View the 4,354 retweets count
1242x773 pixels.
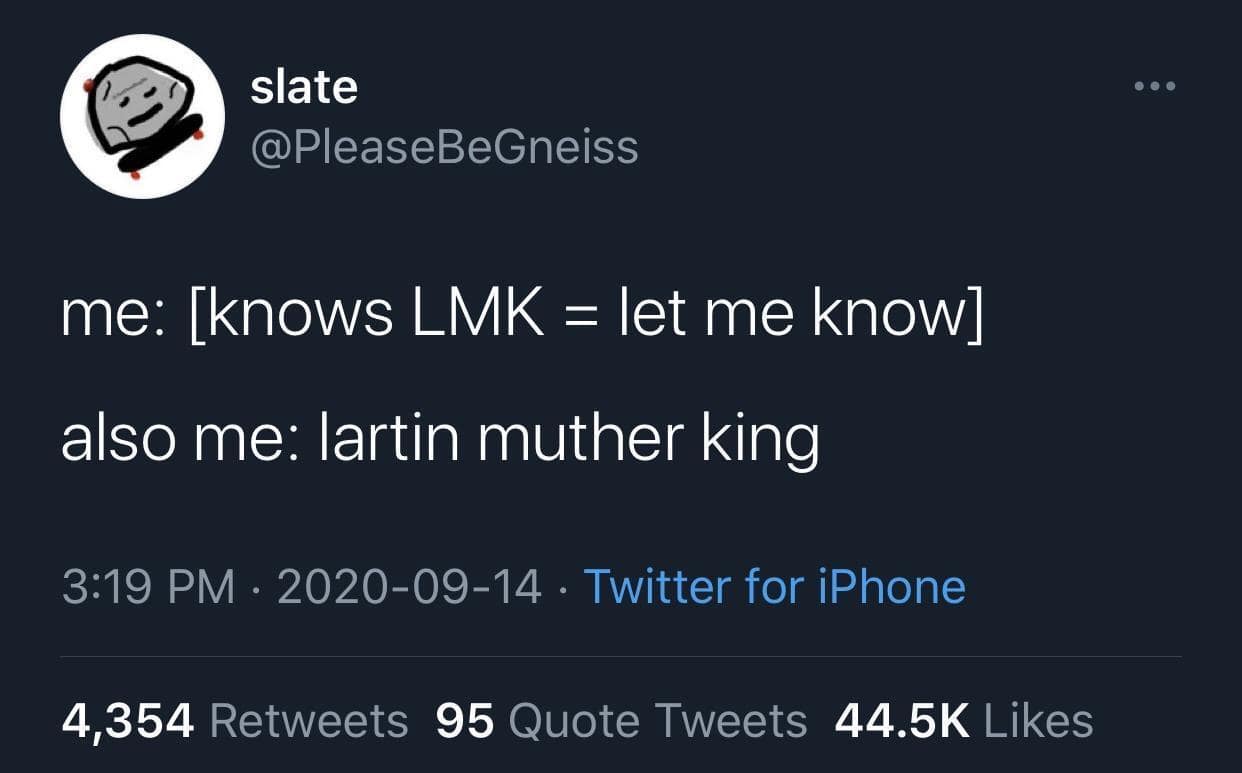(128, 720)
